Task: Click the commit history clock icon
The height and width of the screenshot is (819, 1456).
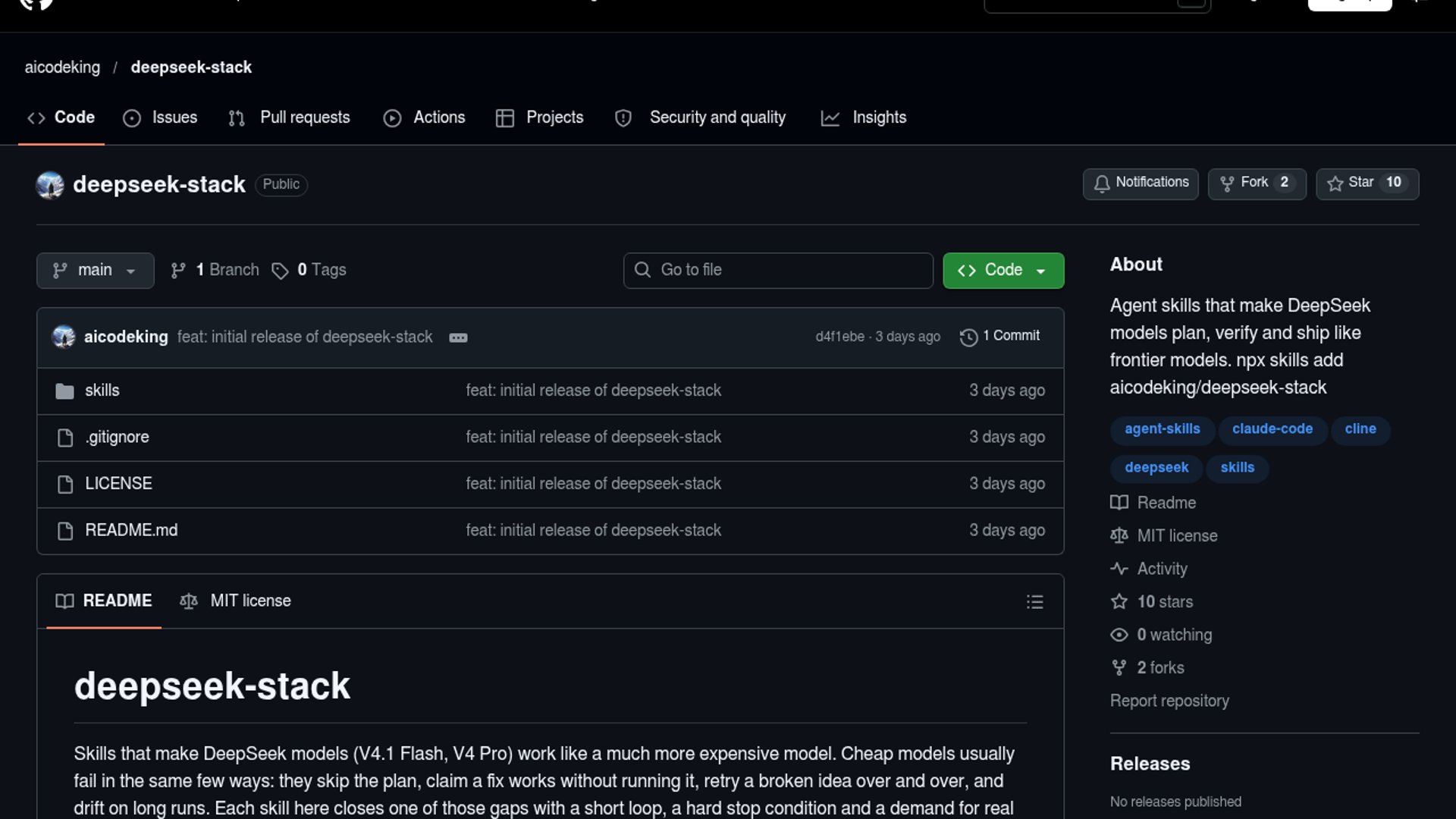Action: [968, 337]
